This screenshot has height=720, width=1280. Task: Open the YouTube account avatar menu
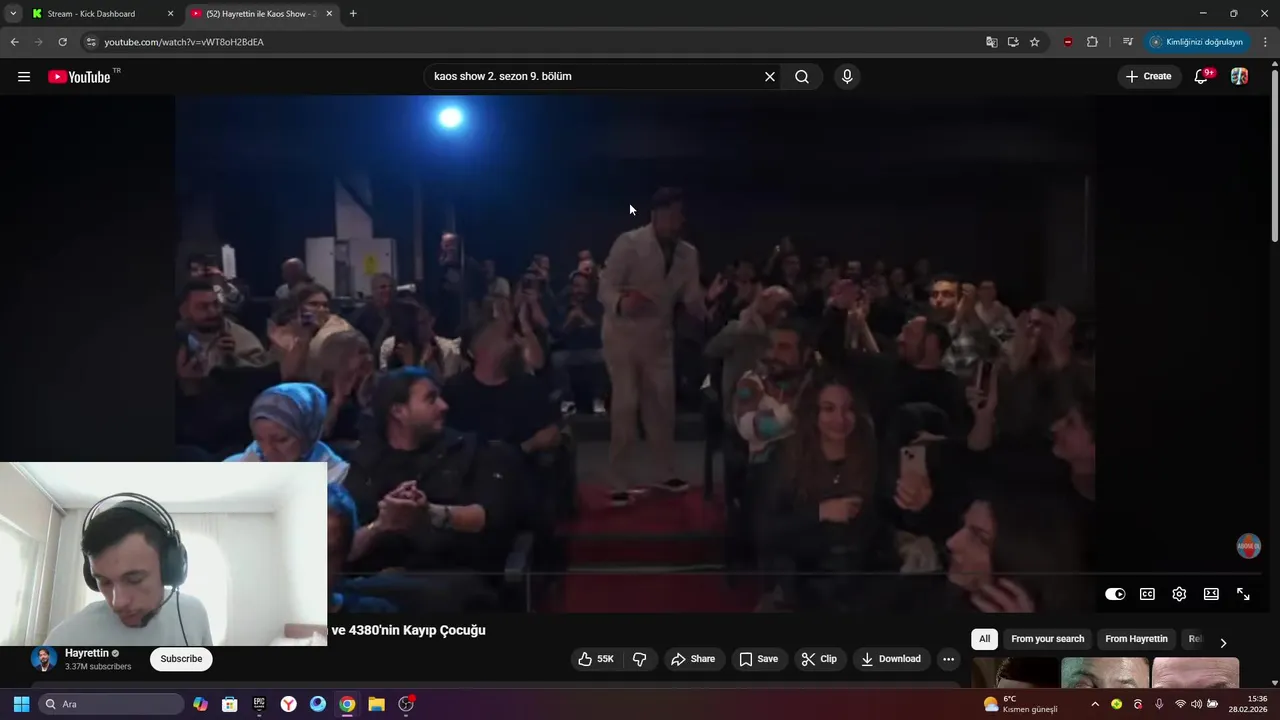click(x=1239, y=77)
